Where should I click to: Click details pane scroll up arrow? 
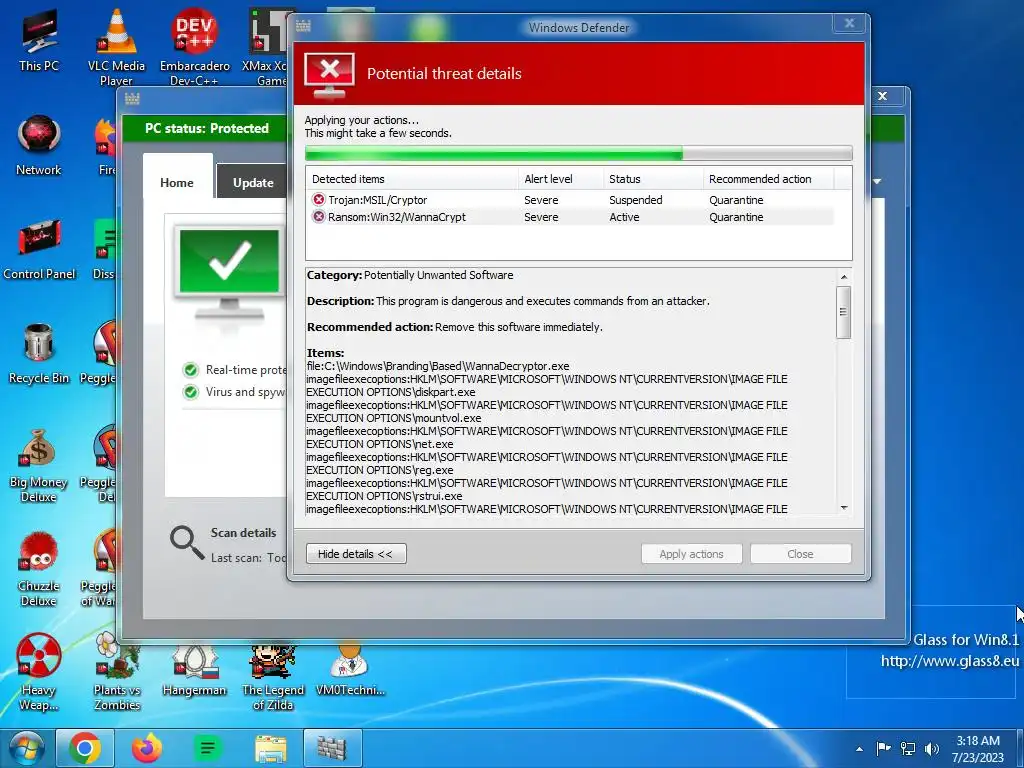[x=844, y=277]
